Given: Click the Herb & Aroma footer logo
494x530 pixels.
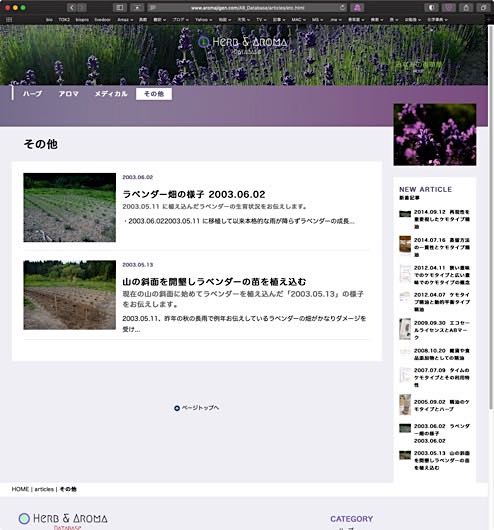Looking at the screenshot, I should (x=63, y=521).
